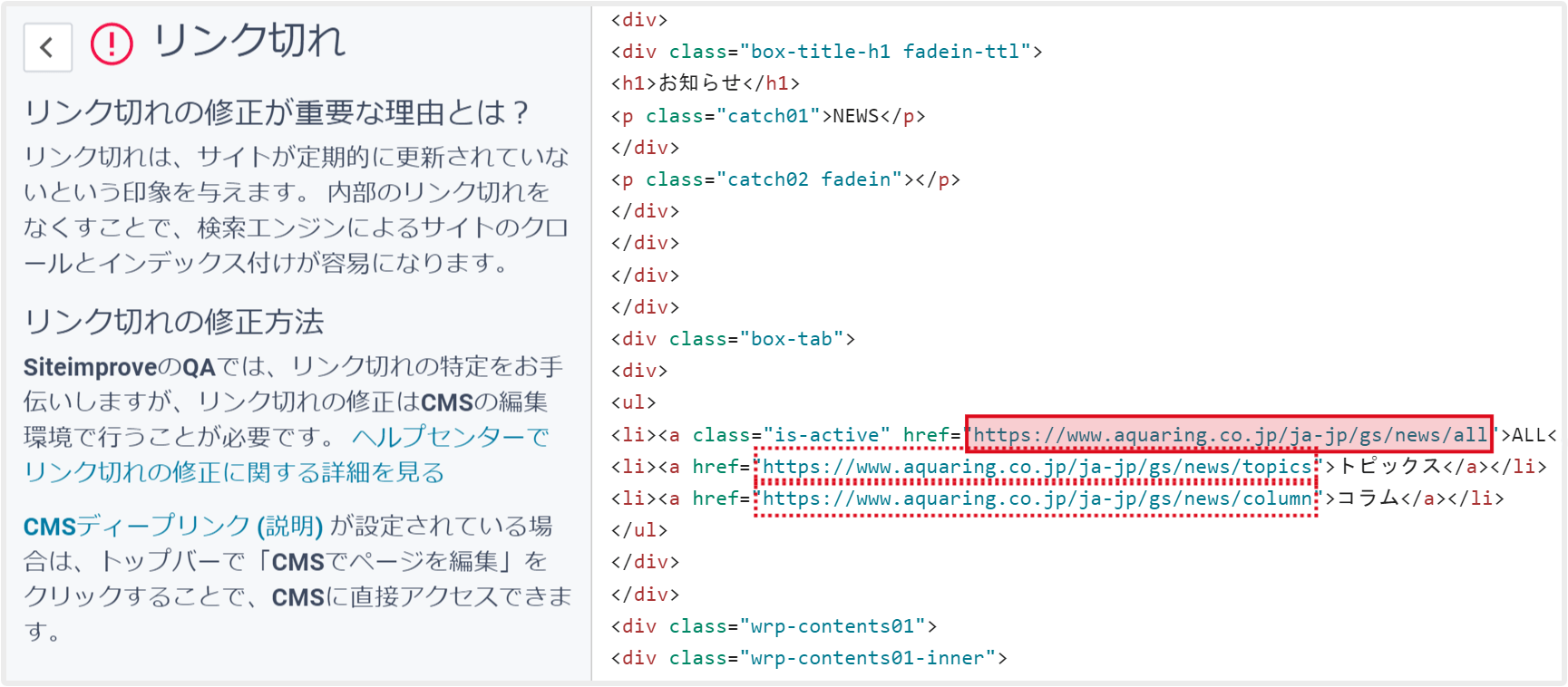The image size is (1568, 687).
Task: Select the catch02 fadein paragraph line
Action: [784, 179]
